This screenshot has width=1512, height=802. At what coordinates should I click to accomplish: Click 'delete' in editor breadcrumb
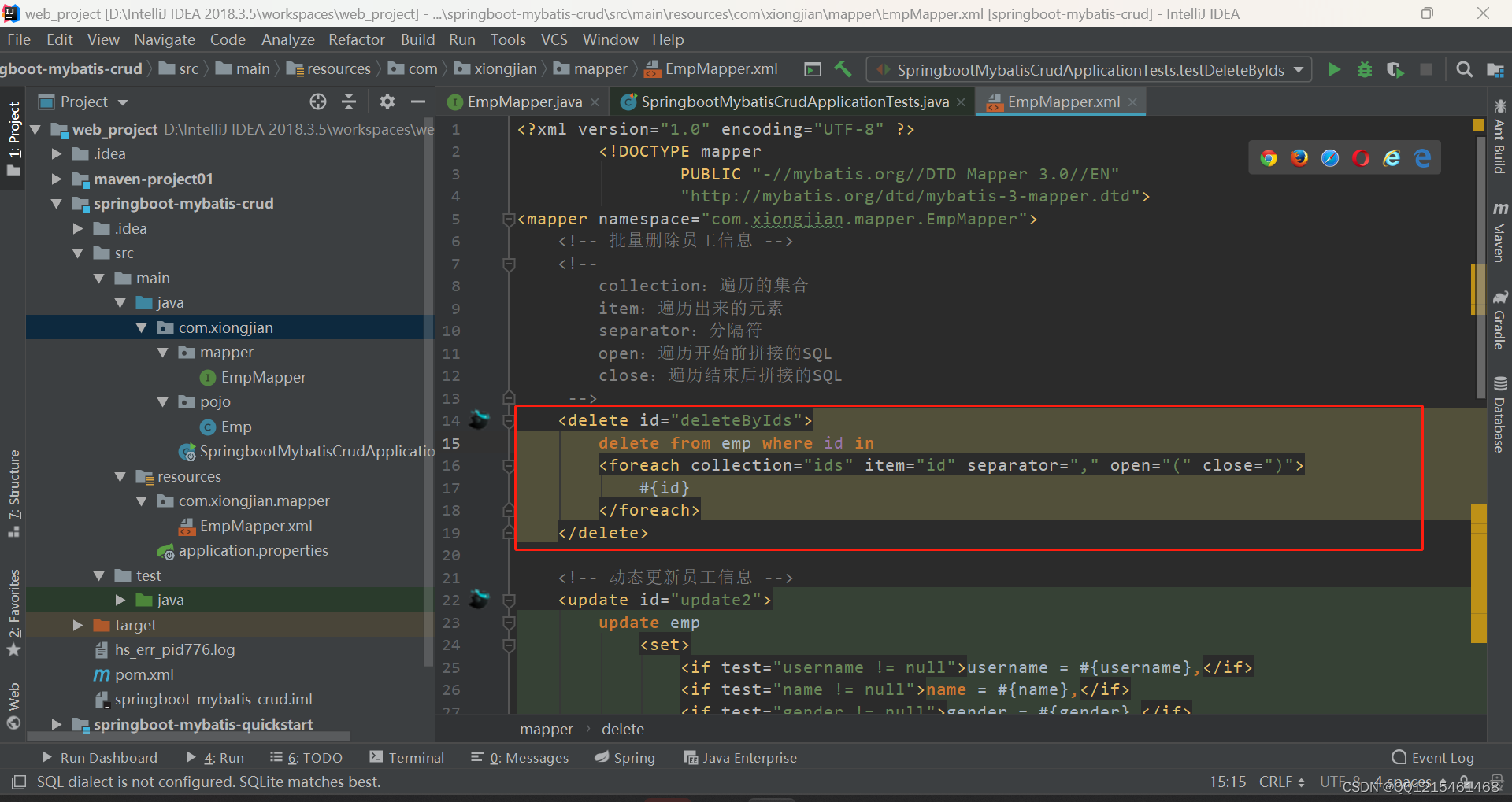[622, 729]
